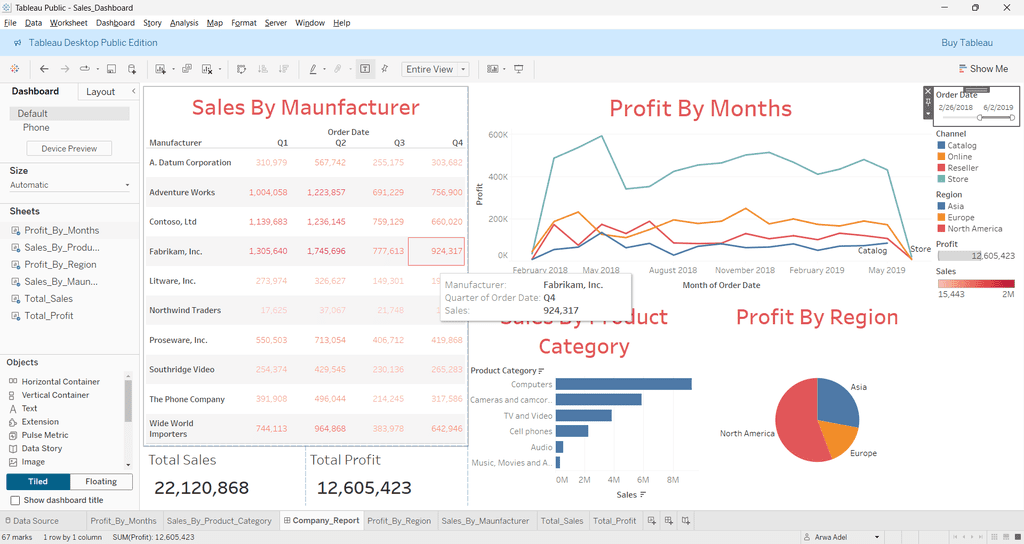
Task: Toggle North America region legend item
Action: pos(970,229)
